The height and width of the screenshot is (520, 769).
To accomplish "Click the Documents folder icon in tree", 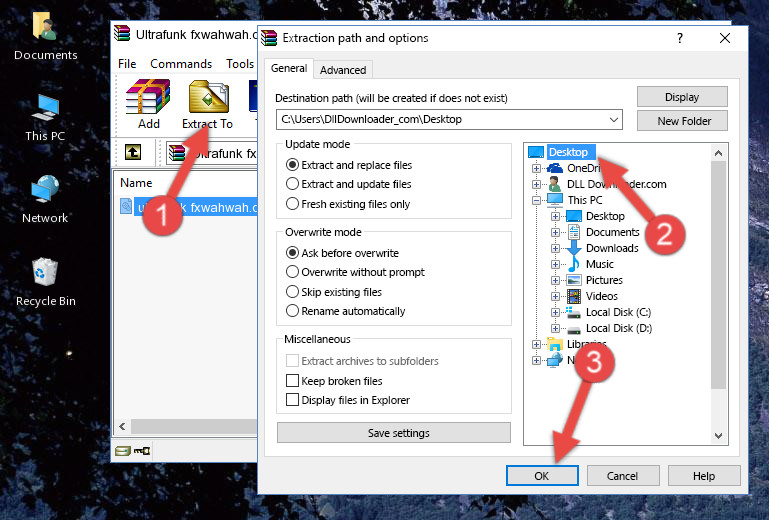I will (x=573, y=232).
